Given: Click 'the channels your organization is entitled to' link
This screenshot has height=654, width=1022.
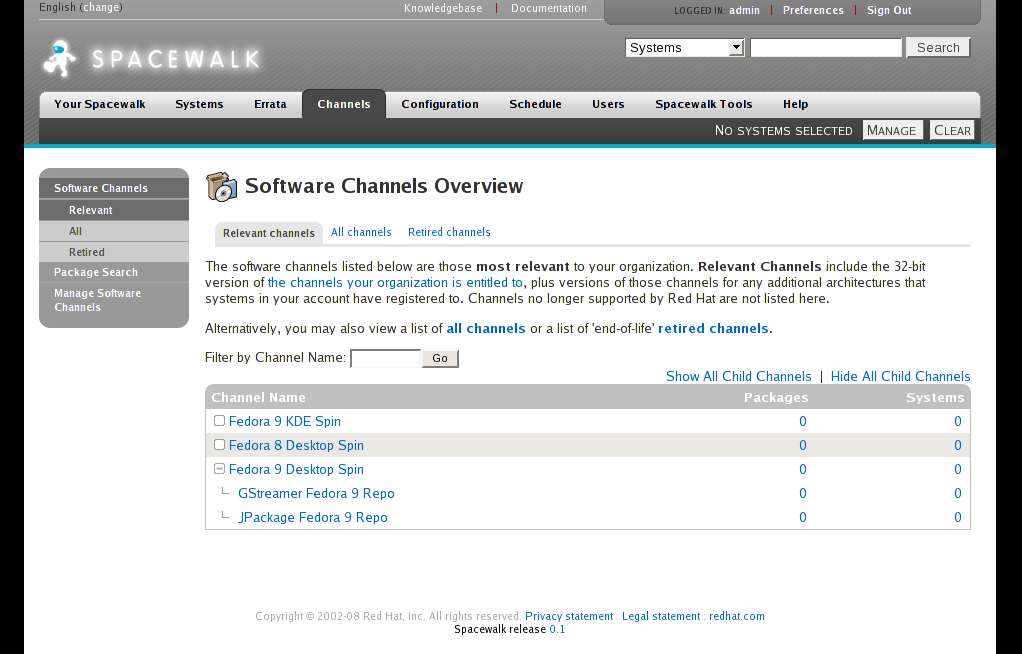Looking at the screenshot, I should point(395,282).
